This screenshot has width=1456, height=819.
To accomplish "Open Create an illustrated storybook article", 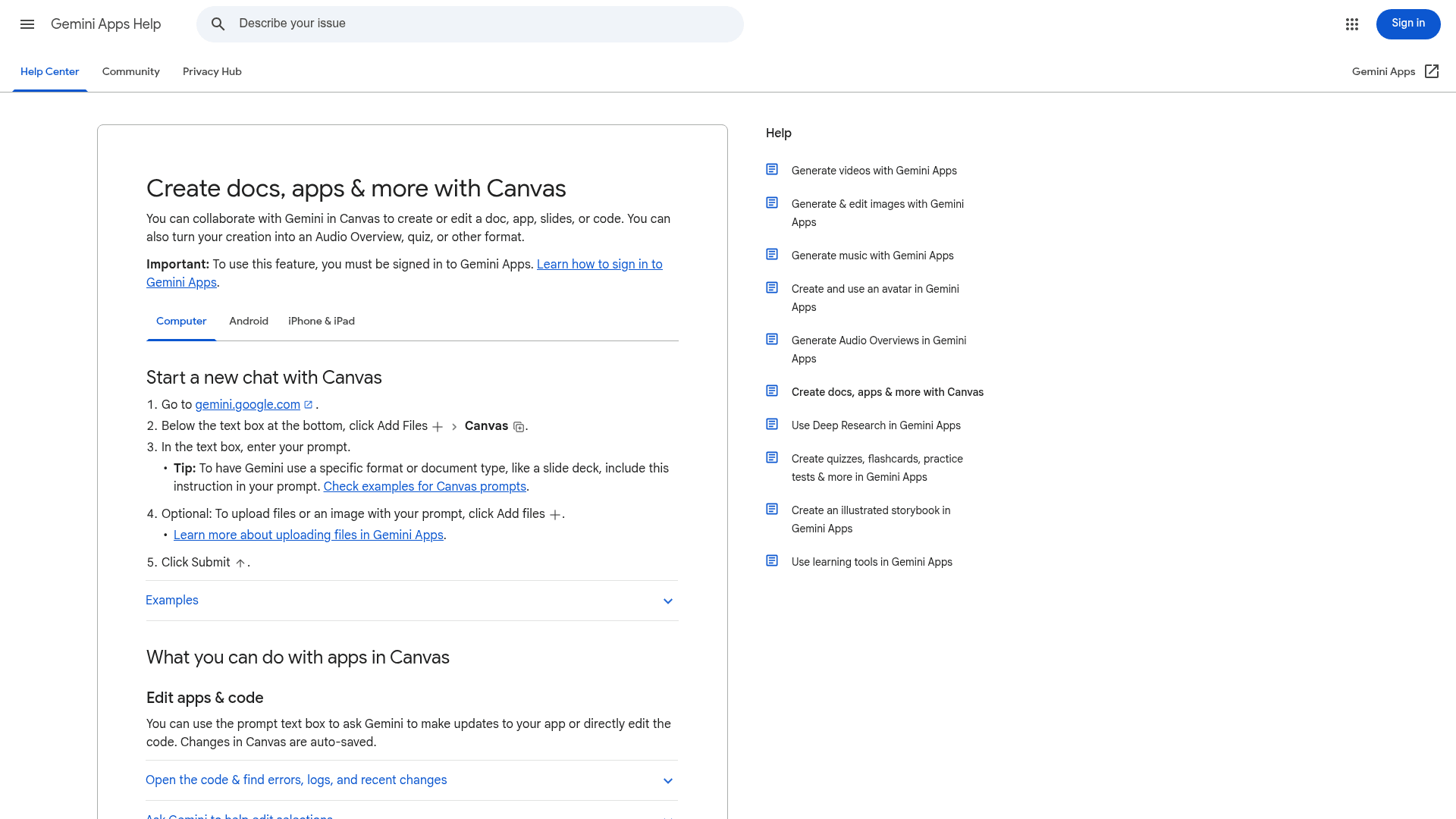I will click(871, 519).
